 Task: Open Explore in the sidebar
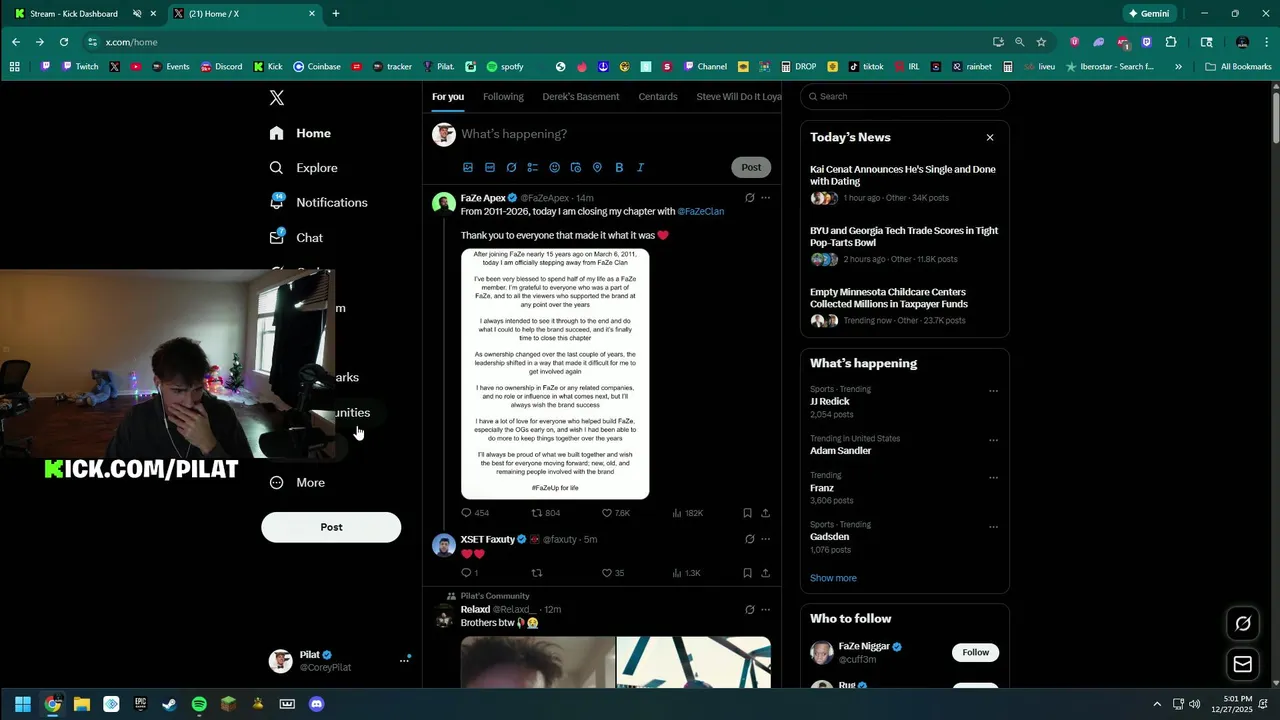(304, 168)
